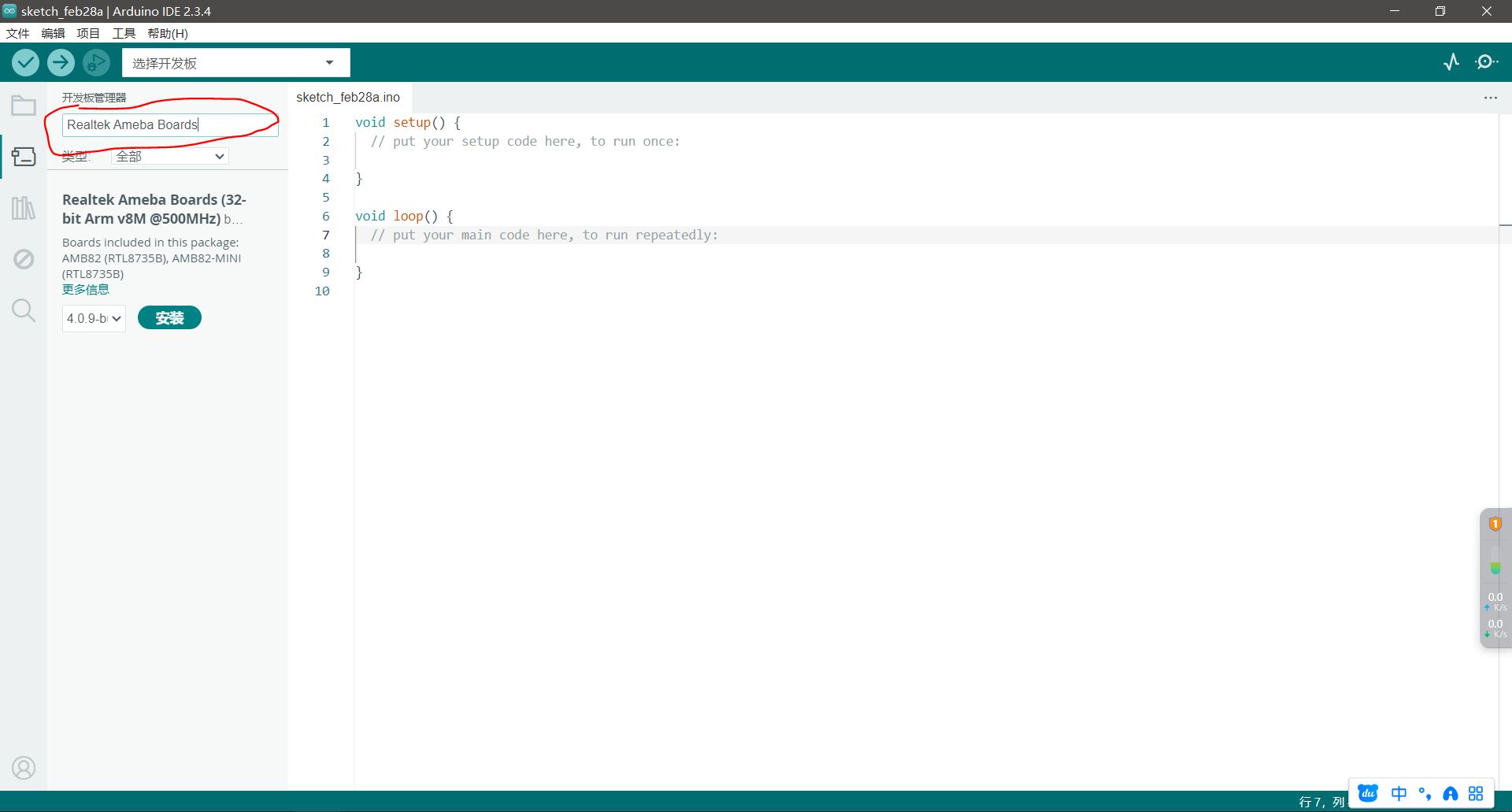Open the board selection dropdown
This screenshot has height=812, width=1512.
(235, 63)
